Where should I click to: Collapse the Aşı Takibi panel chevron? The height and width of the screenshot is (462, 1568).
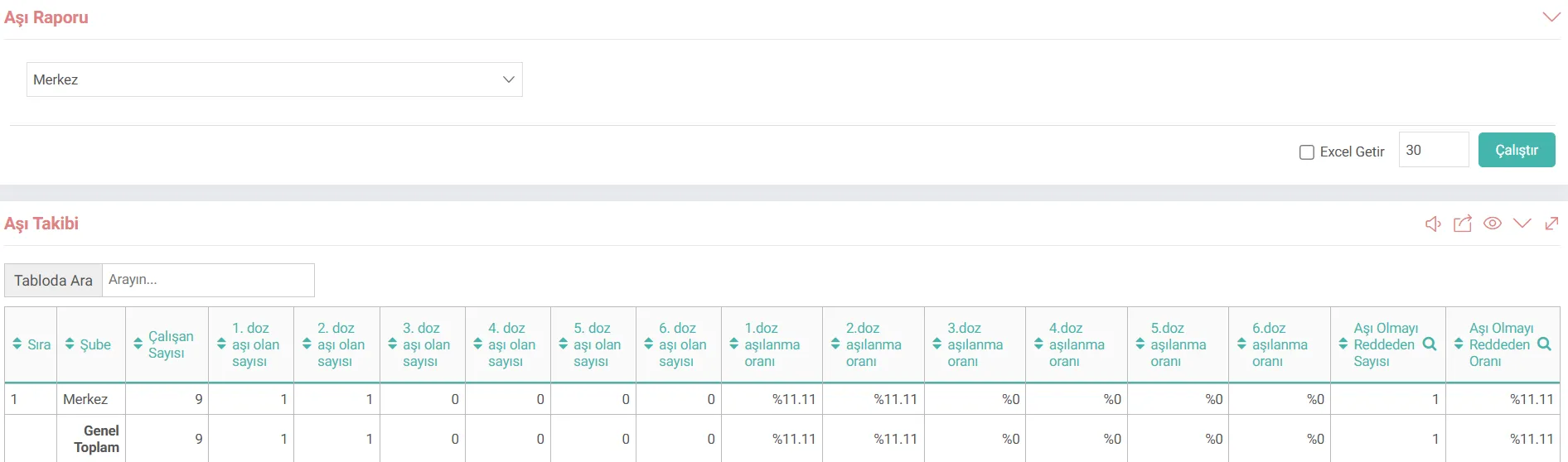(x=1522, y=224)
